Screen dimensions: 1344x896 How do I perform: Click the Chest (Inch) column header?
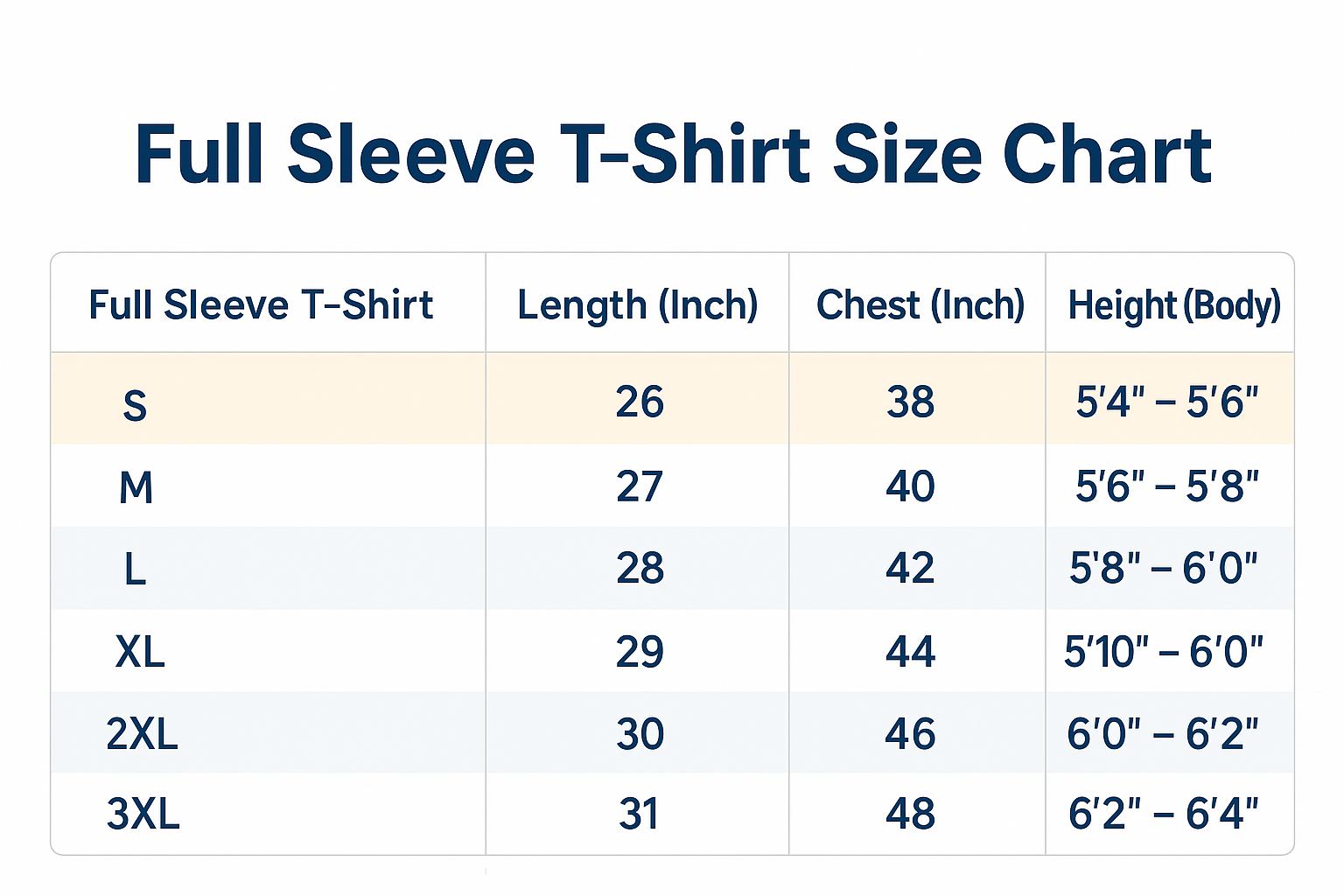click(920, 305)
